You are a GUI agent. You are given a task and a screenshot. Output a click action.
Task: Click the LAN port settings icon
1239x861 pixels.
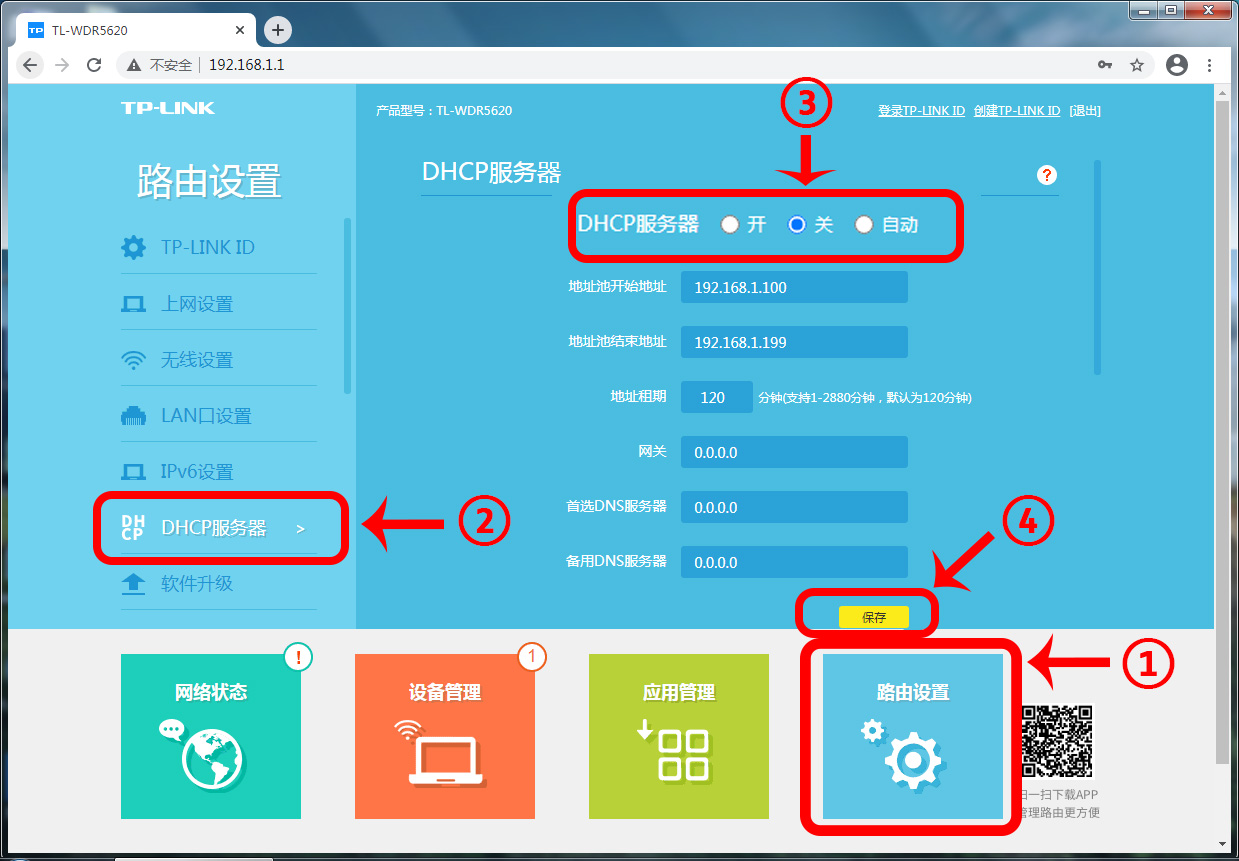[x=133, y=416]
